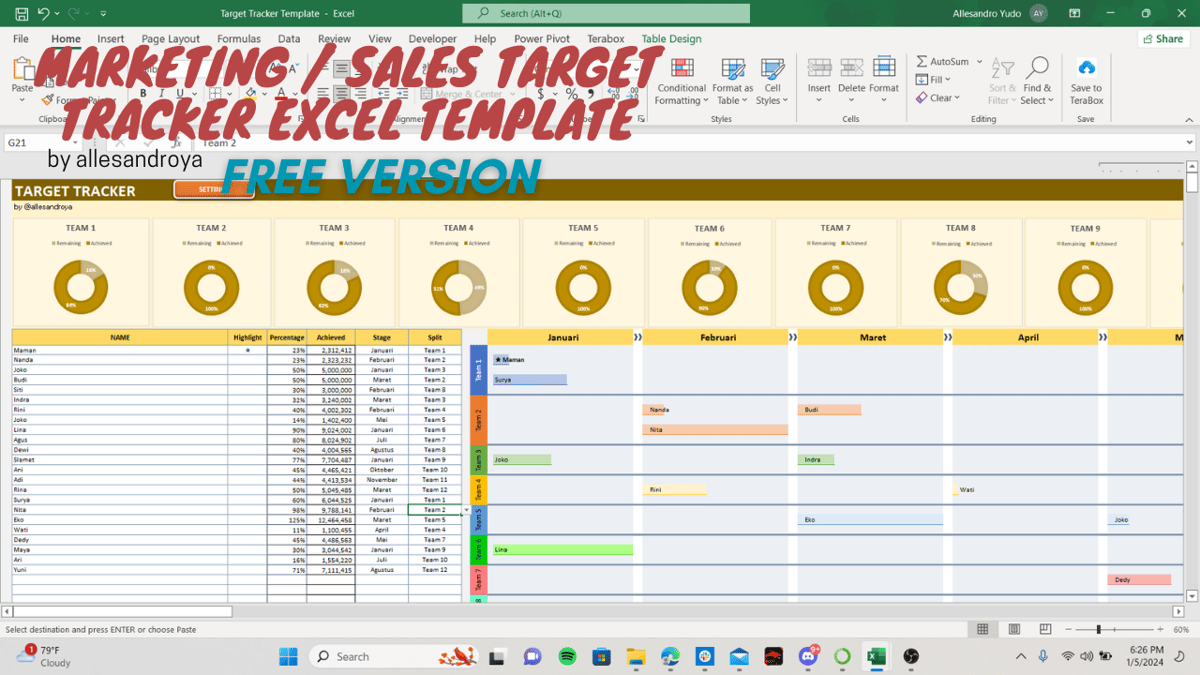This screenshot has width=1200, height=675.
Task: Adjust the zoom slider in status bar
Action: click(x=1098, y=630)
